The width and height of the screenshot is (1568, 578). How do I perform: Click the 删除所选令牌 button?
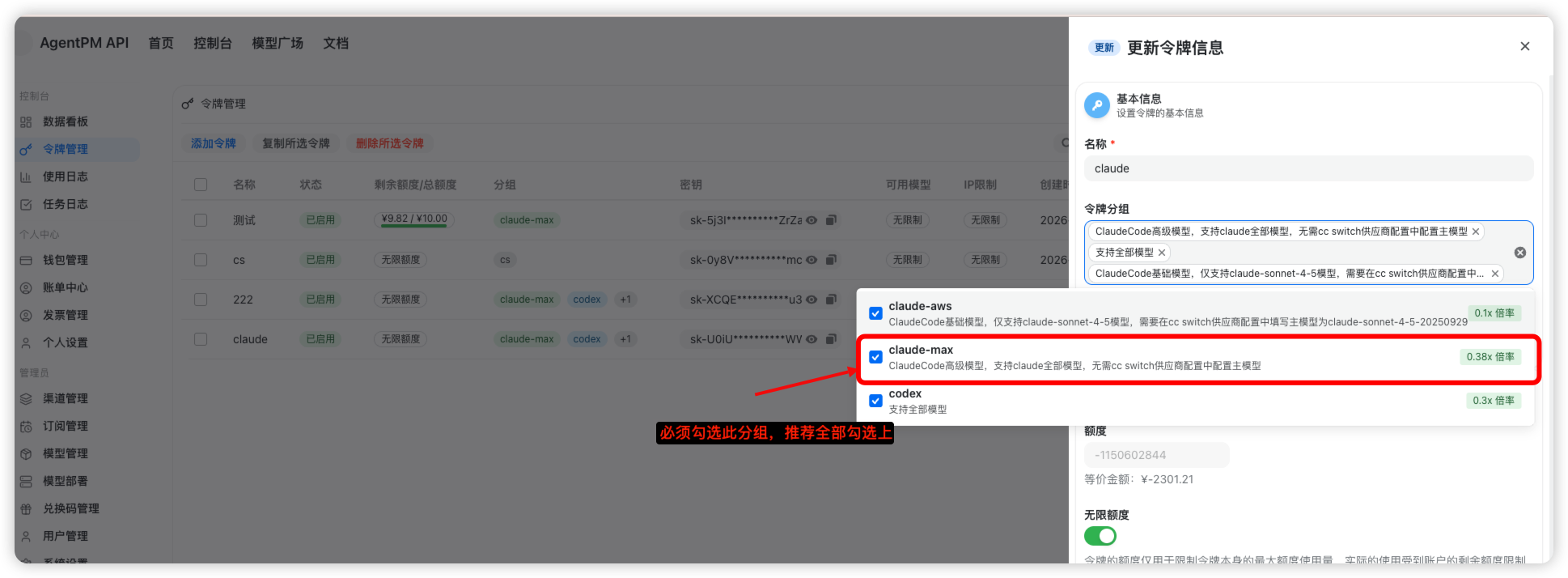(x=390, y=143)
